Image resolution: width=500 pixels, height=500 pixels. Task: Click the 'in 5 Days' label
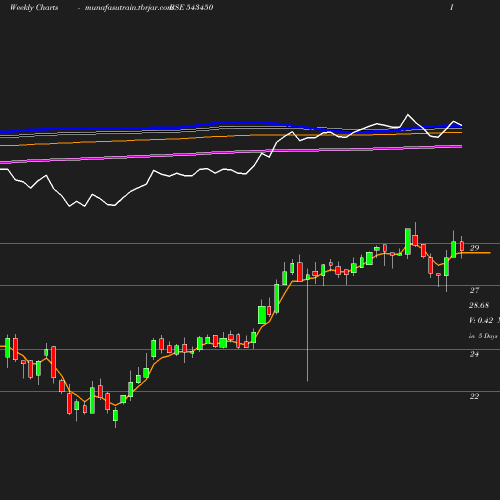[x=483, y=336]
